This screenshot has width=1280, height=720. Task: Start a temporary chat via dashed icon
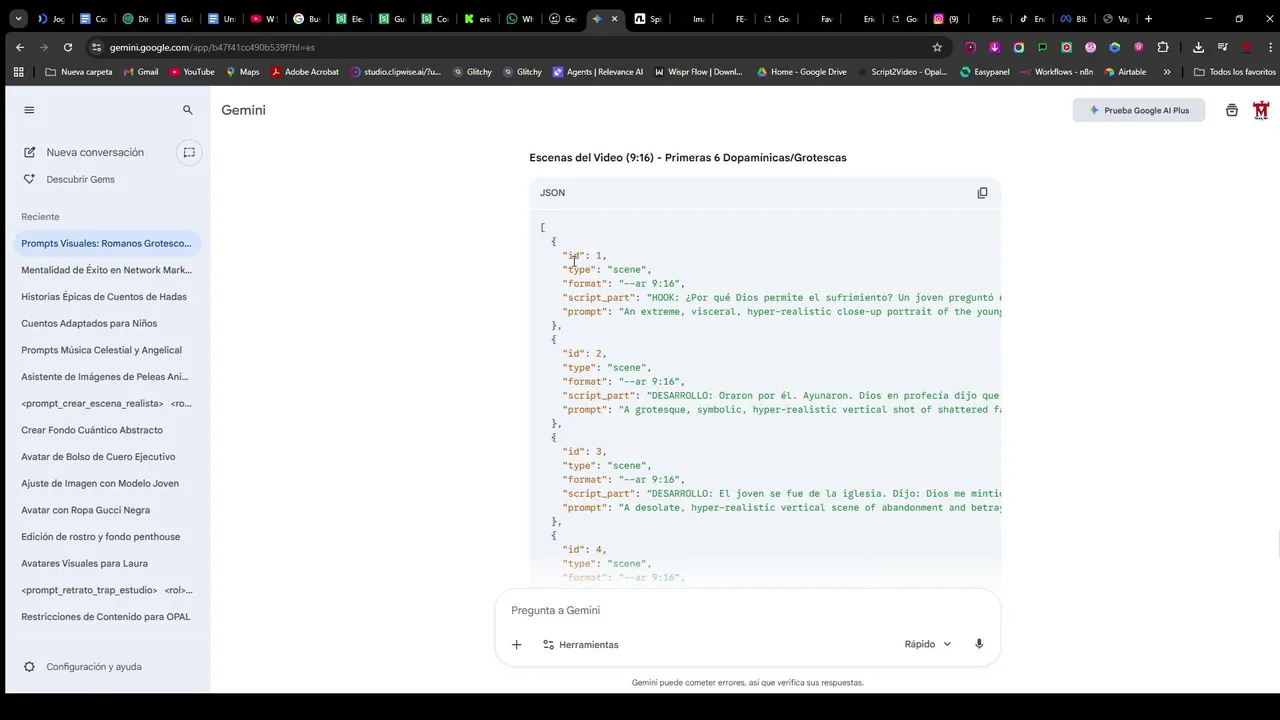pyautogui.click(x=188, y=152)
